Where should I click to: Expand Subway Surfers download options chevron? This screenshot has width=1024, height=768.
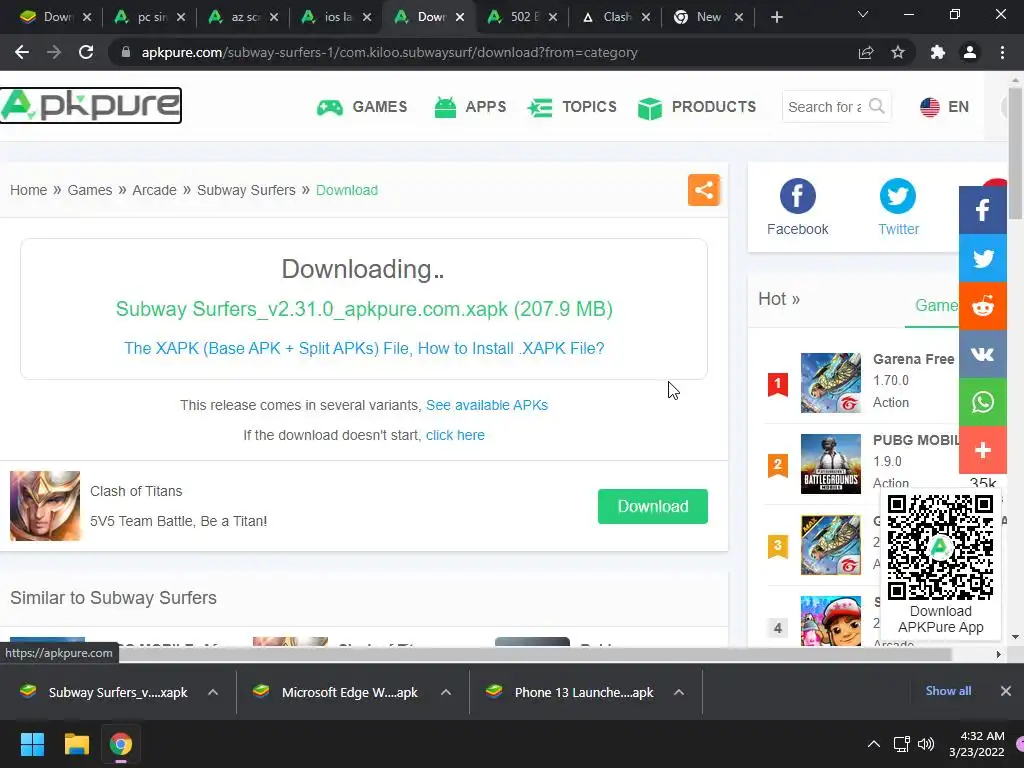(x=213, y=692)
